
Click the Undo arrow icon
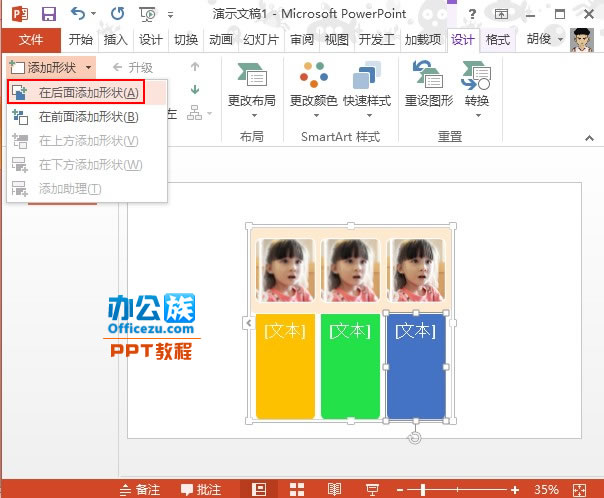[x=78, y=14]
